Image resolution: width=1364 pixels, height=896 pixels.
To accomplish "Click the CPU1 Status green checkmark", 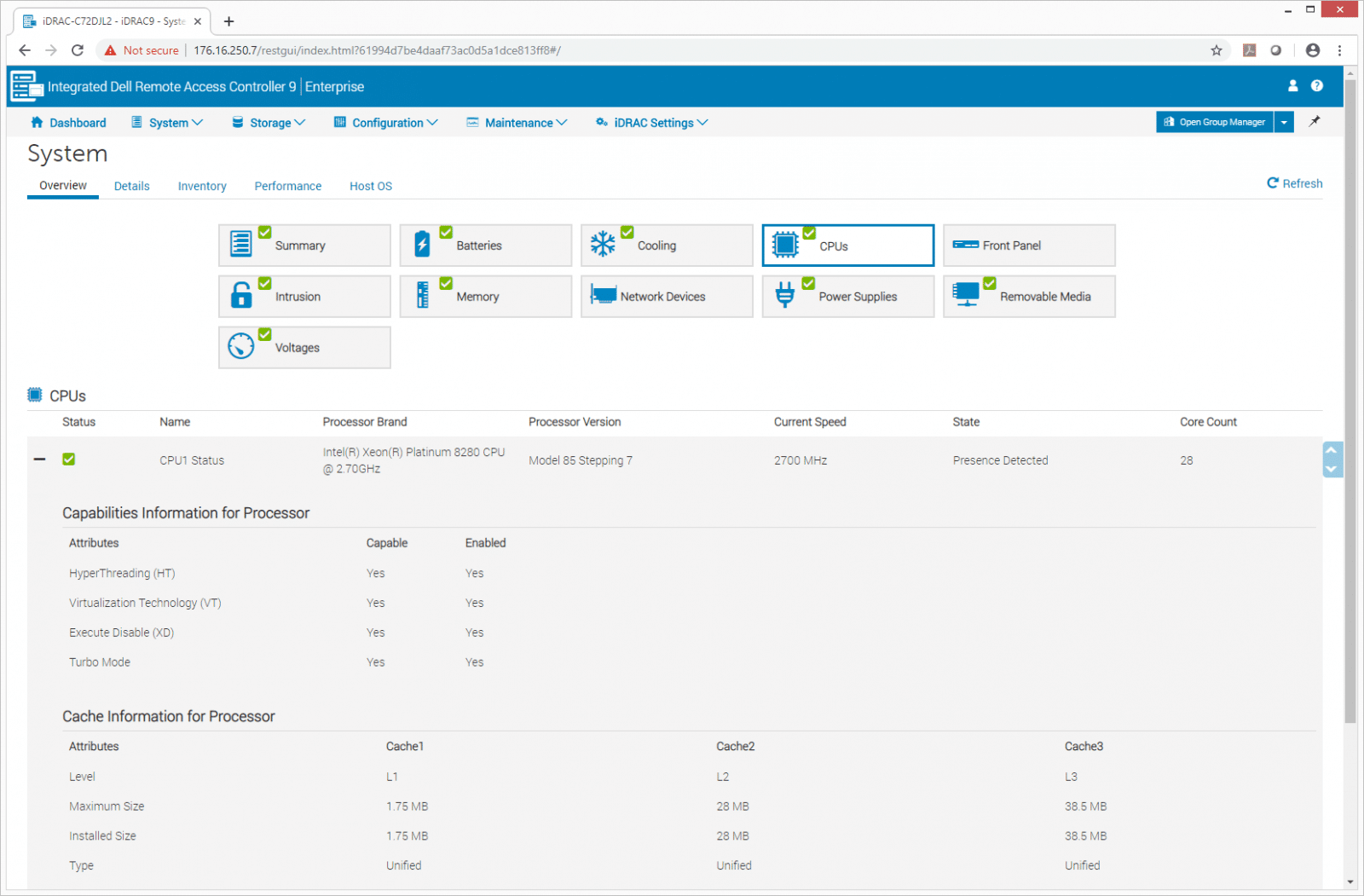I will pyautogui.click(x=69, y=460).
